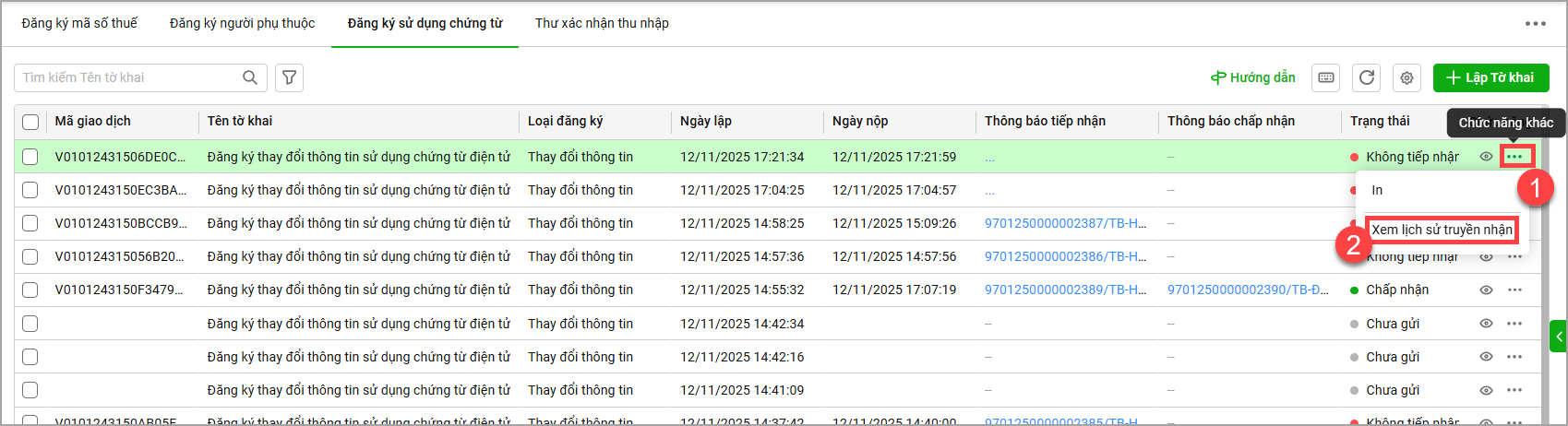This screenshot has width=1568, height=426.
Task: Switch to Đăng ký mã số thuế tab
Action: coord(79,23)
